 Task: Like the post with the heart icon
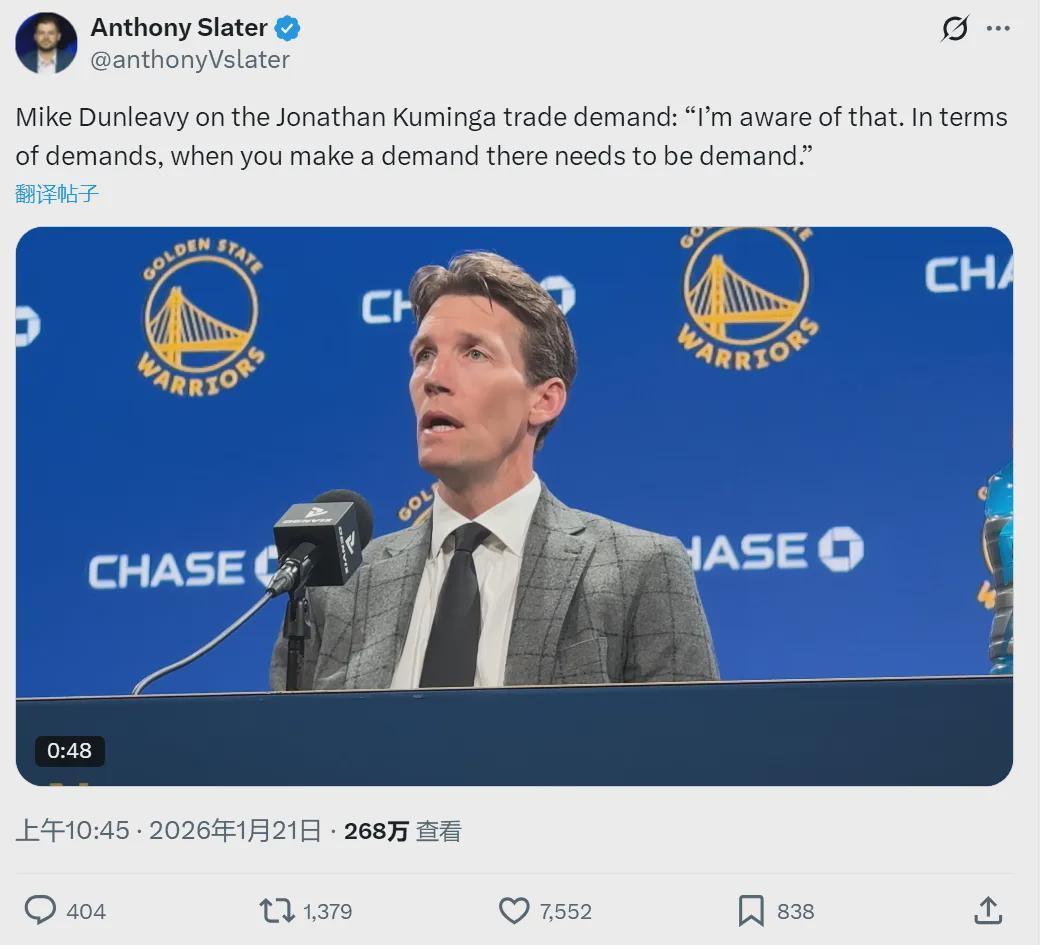(514, 910)
